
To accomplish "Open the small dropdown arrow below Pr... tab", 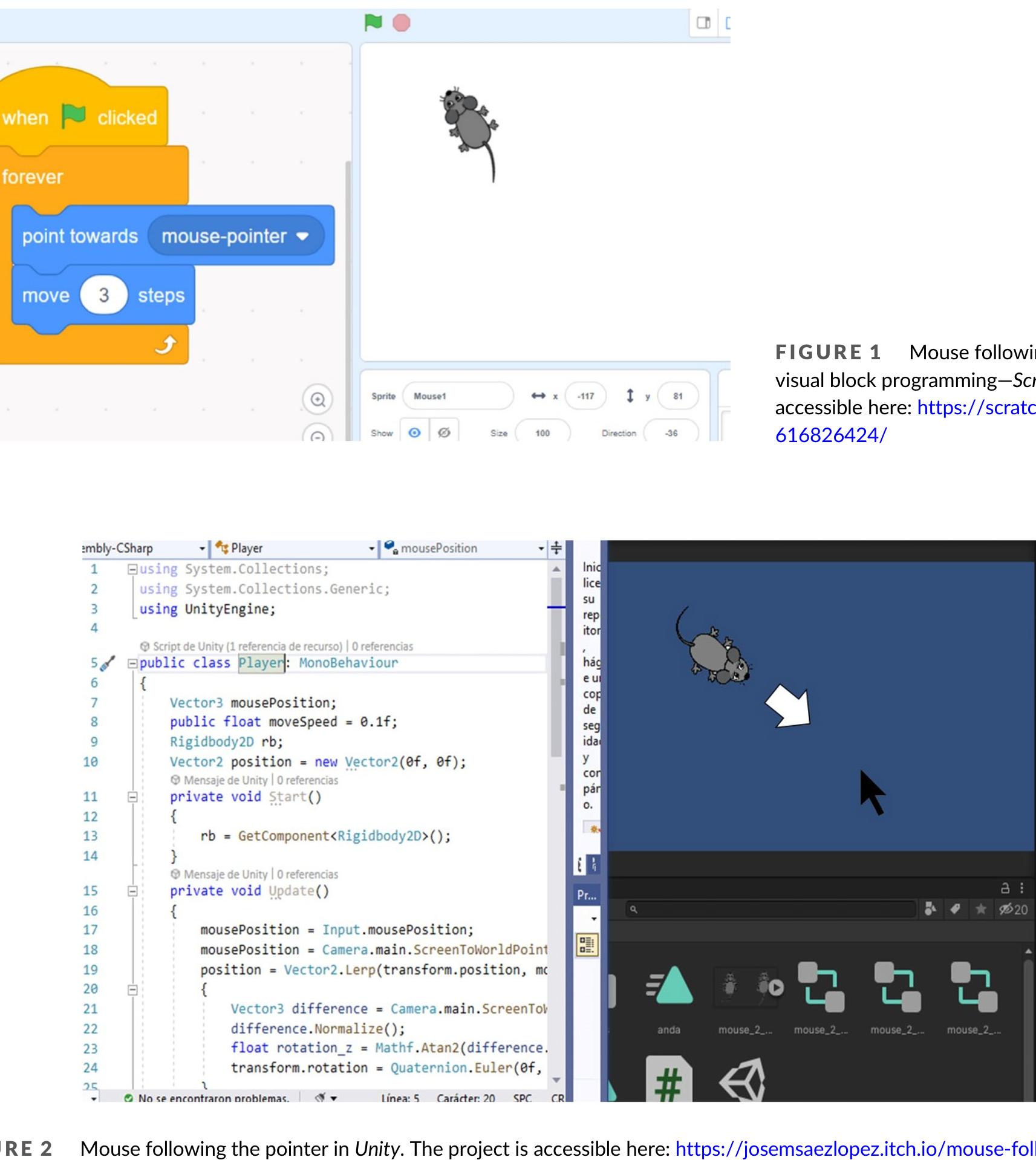I will point(593,919).
